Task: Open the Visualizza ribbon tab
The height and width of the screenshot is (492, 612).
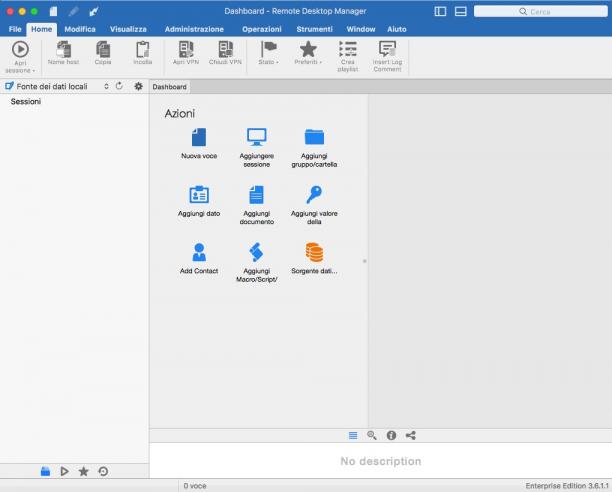Action: 128,29
